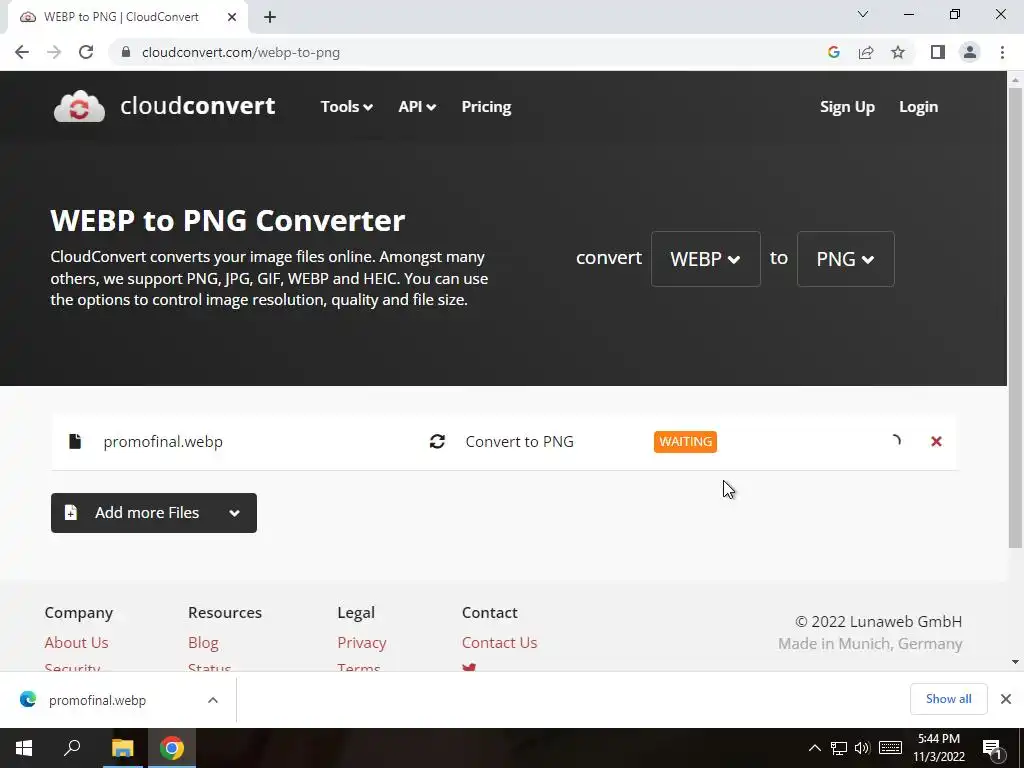Click the tab search chevron in title bar
Screen dimensions: 1024x768
pyautogui.click(x=863, y=14)
